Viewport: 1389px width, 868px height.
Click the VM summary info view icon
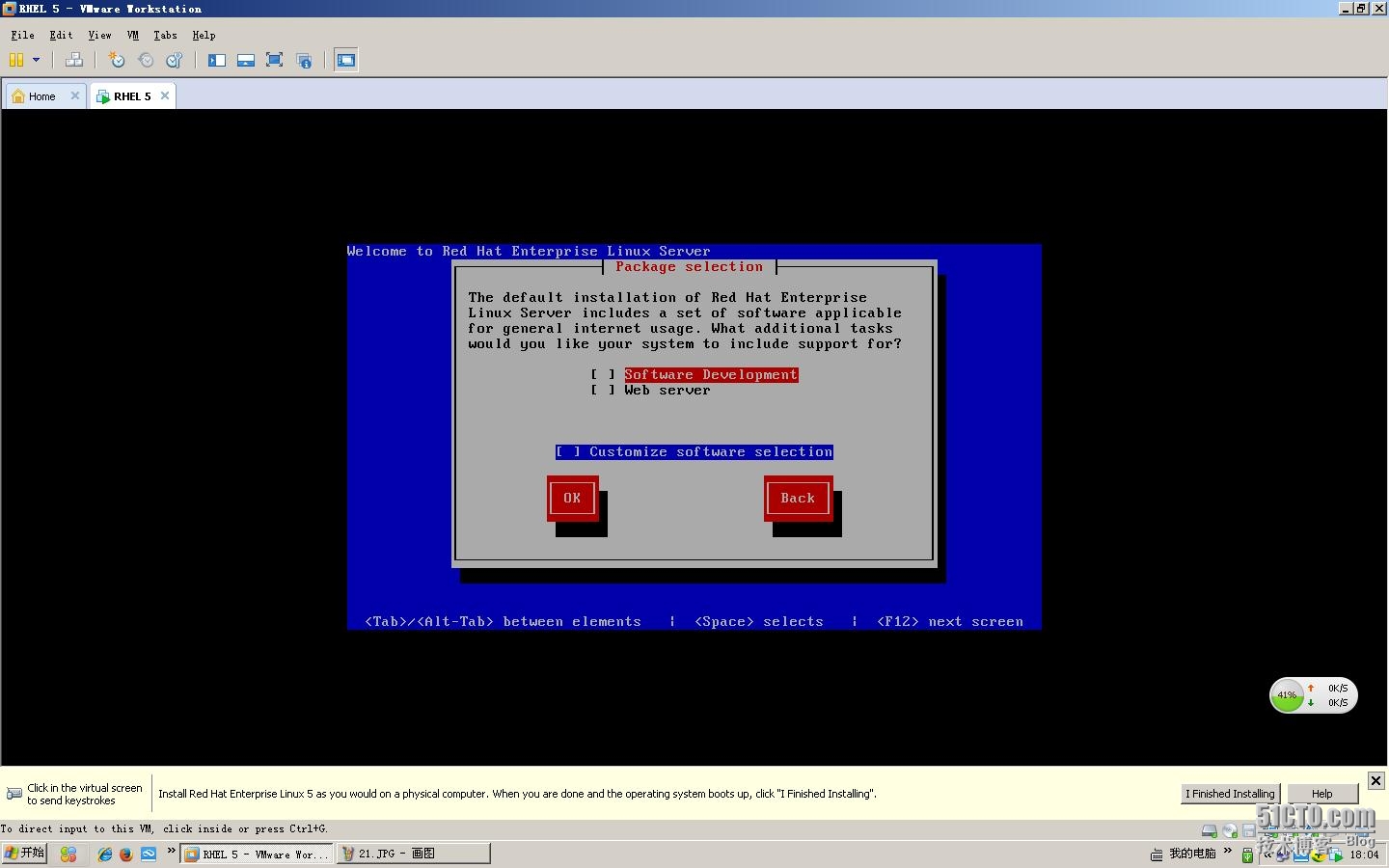(304, 60)
